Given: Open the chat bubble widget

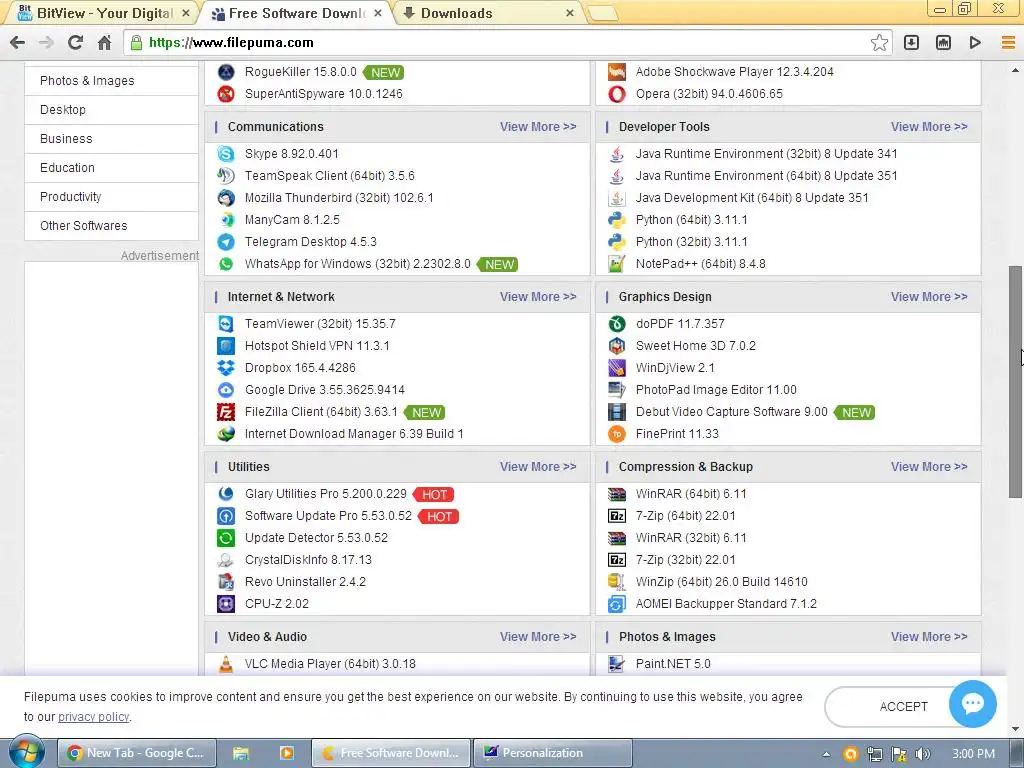Looking at the screenshot, I should [972, 703].
